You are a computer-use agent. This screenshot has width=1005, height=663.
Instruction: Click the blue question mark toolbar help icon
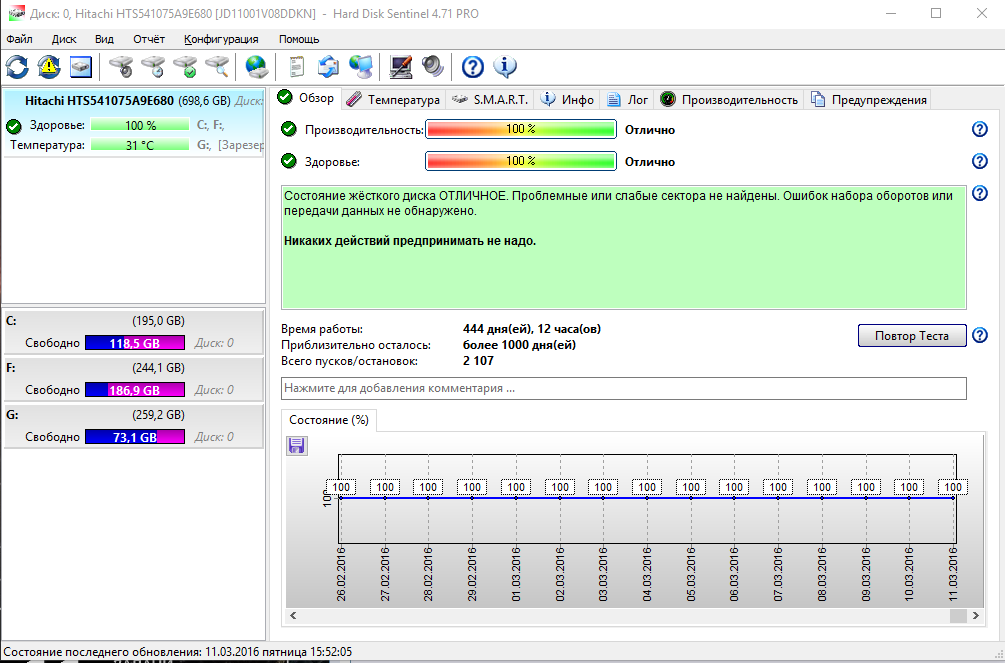pos(472,66)
